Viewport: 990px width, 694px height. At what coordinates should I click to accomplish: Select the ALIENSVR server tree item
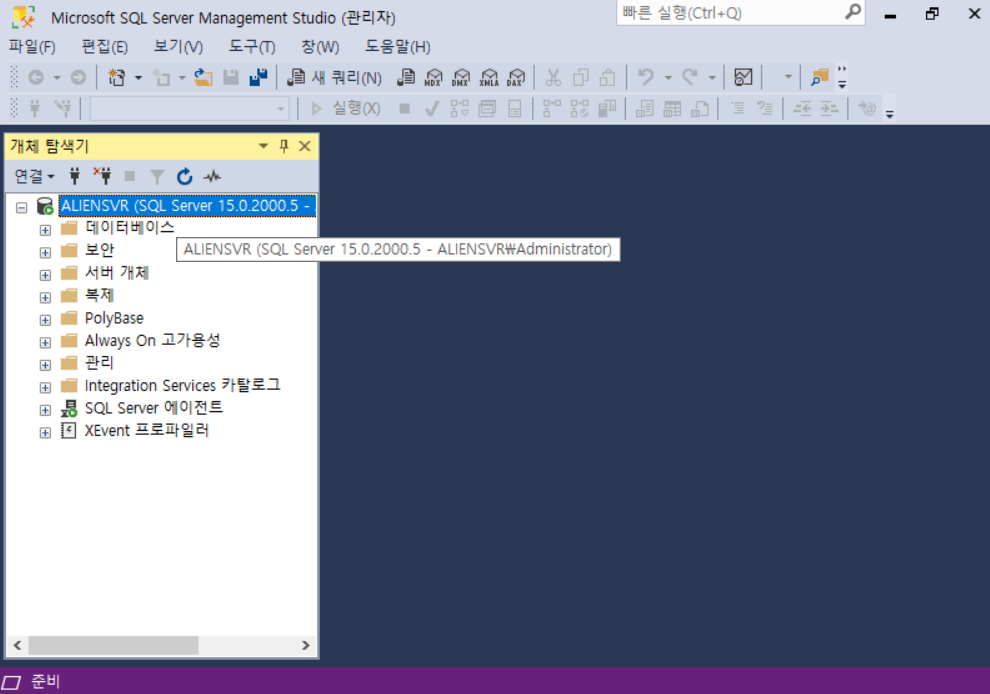(x=188, y=206)
